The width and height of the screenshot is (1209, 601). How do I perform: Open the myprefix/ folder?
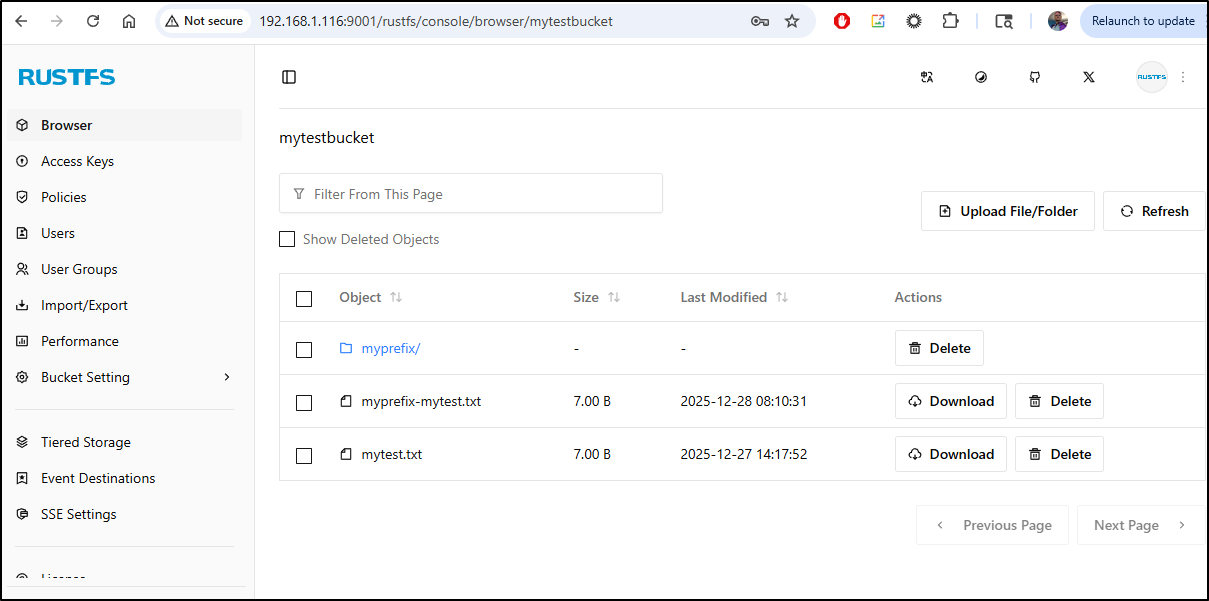390,348
